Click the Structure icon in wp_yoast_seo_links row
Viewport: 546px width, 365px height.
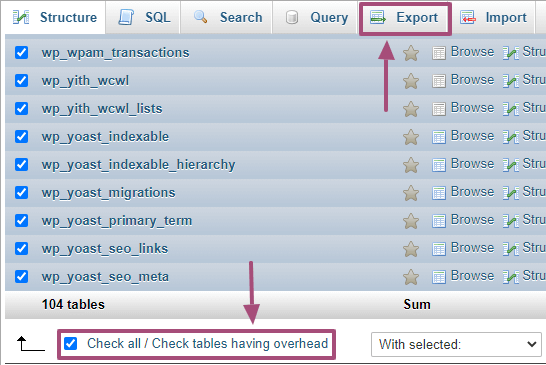coord(511,249)
